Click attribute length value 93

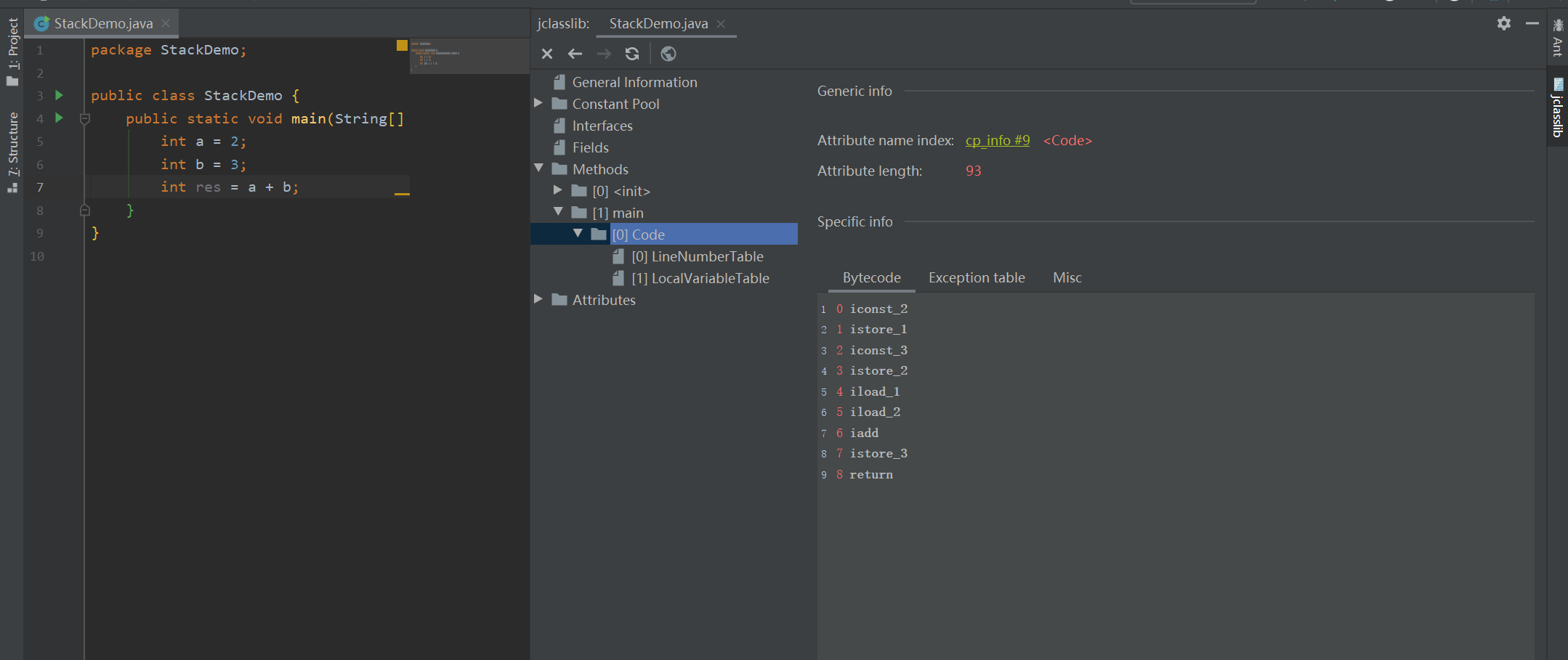[x=973, y=171]
